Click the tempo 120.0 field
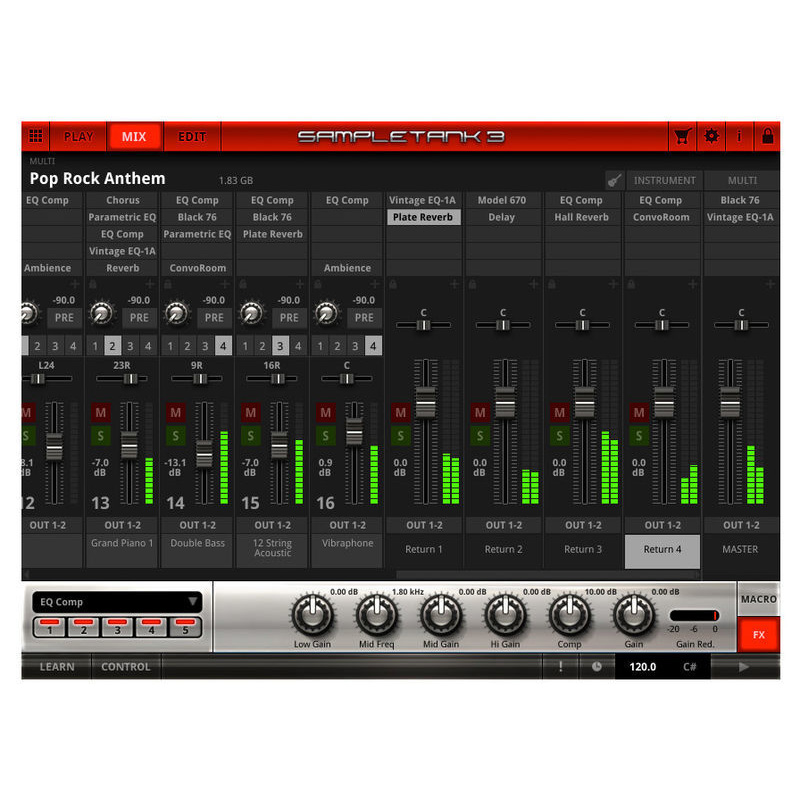800x800 pixels. pyautogui.click(x=642, y=666)
